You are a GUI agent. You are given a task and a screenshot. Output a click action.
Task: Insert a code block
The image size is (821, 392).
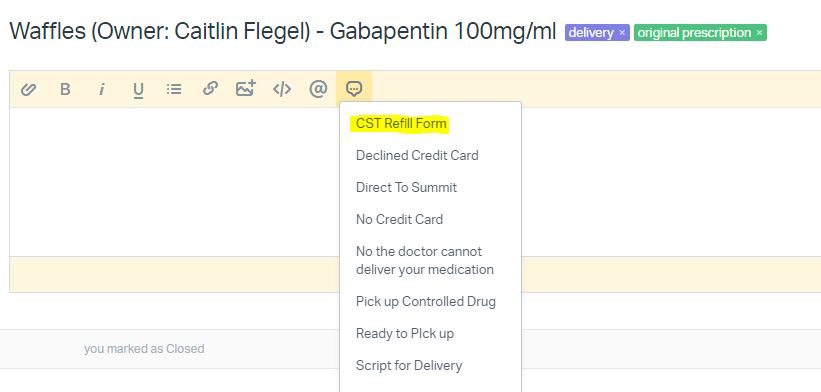tap(282, 89)
